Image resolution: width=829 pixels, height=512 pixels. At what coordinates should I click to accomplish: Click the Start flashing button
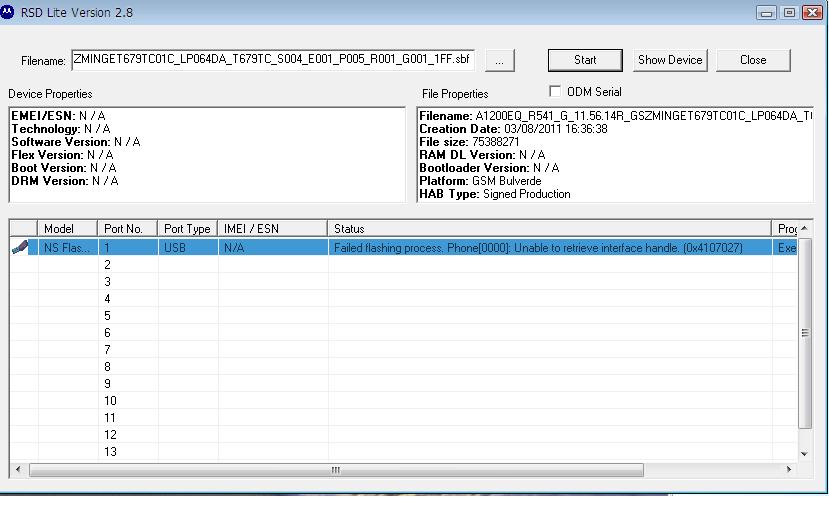tap(585, 60)
